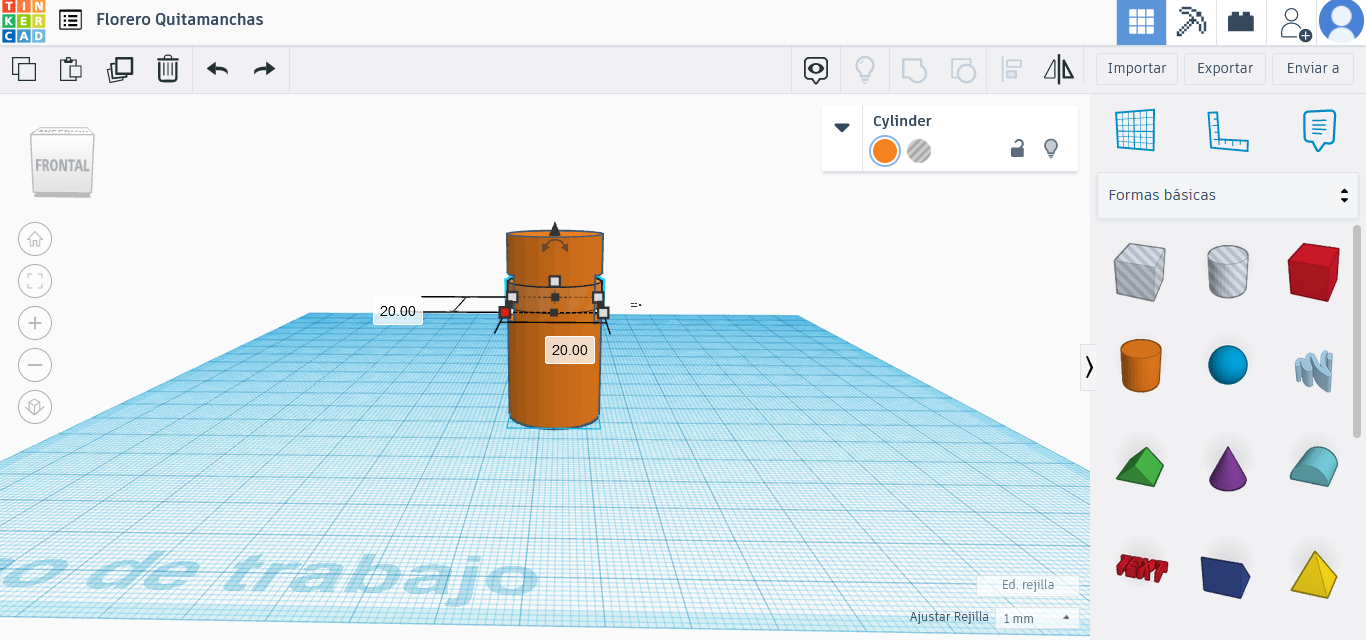1366x640 pixels.
Task: Pick the Box hole shape
Action: click(x=1140, y=271)
